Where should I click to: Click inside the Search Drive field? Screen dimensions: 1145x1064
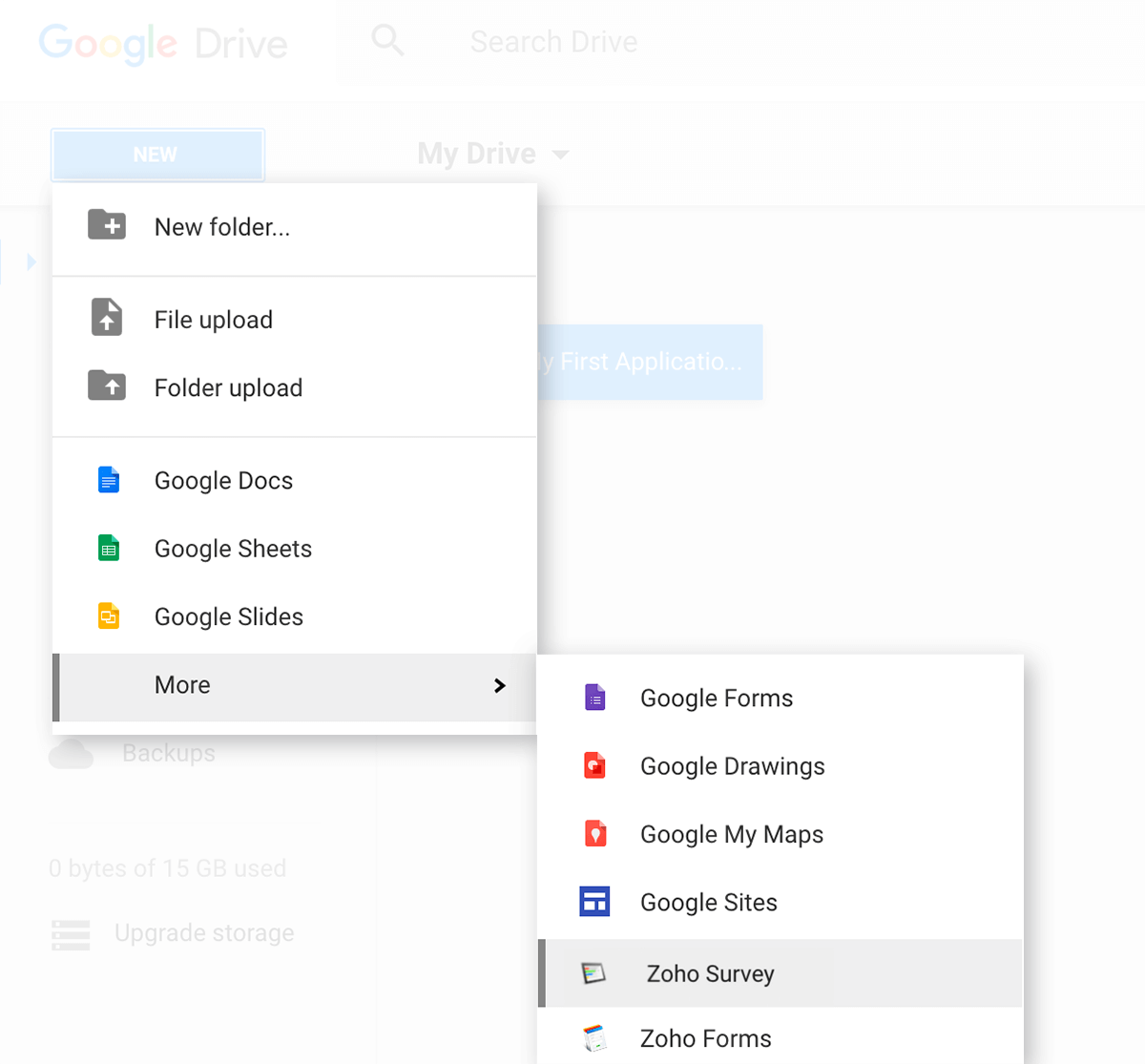tap(553, 41)
